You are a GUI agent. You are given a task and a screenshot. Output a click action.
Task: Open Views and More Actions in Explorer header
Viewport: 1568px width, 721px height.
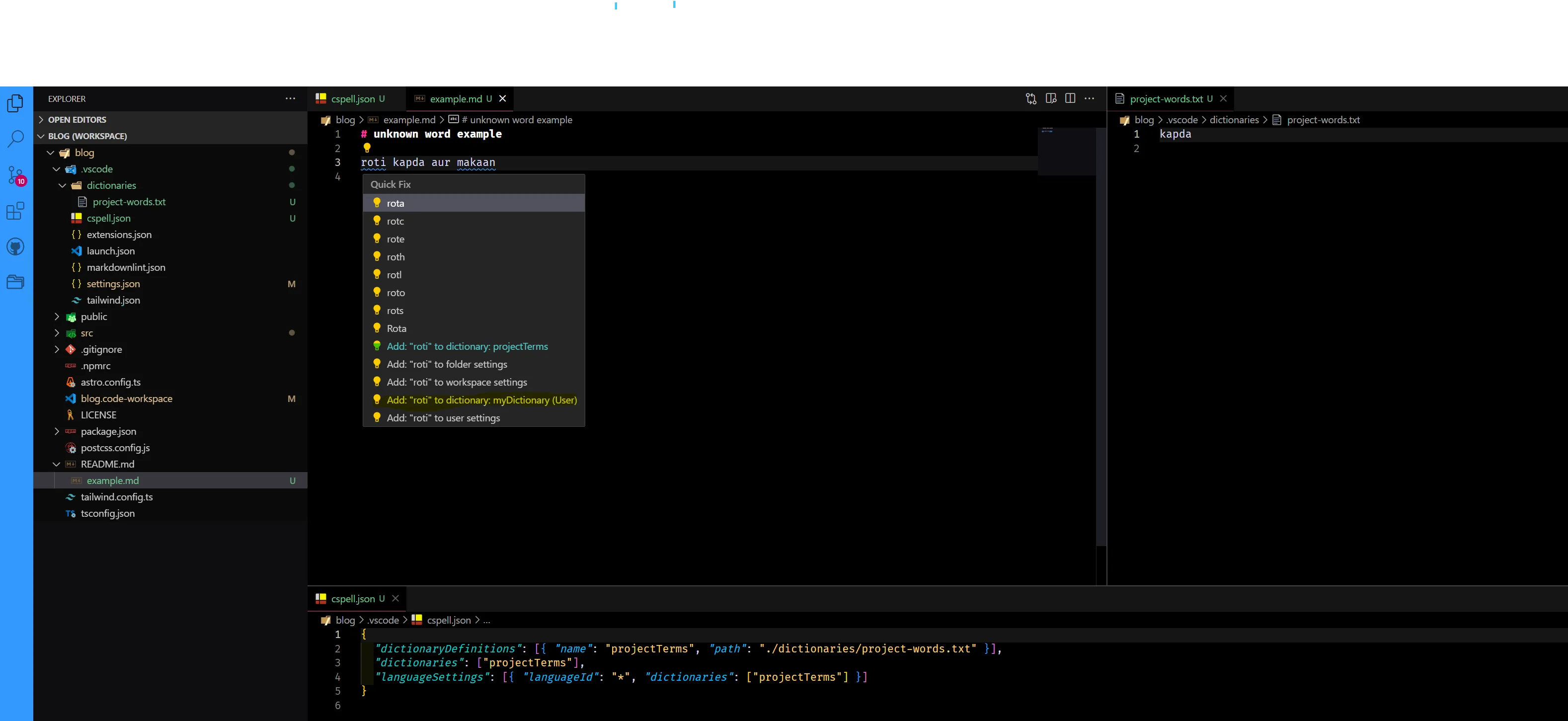[290, 99]
